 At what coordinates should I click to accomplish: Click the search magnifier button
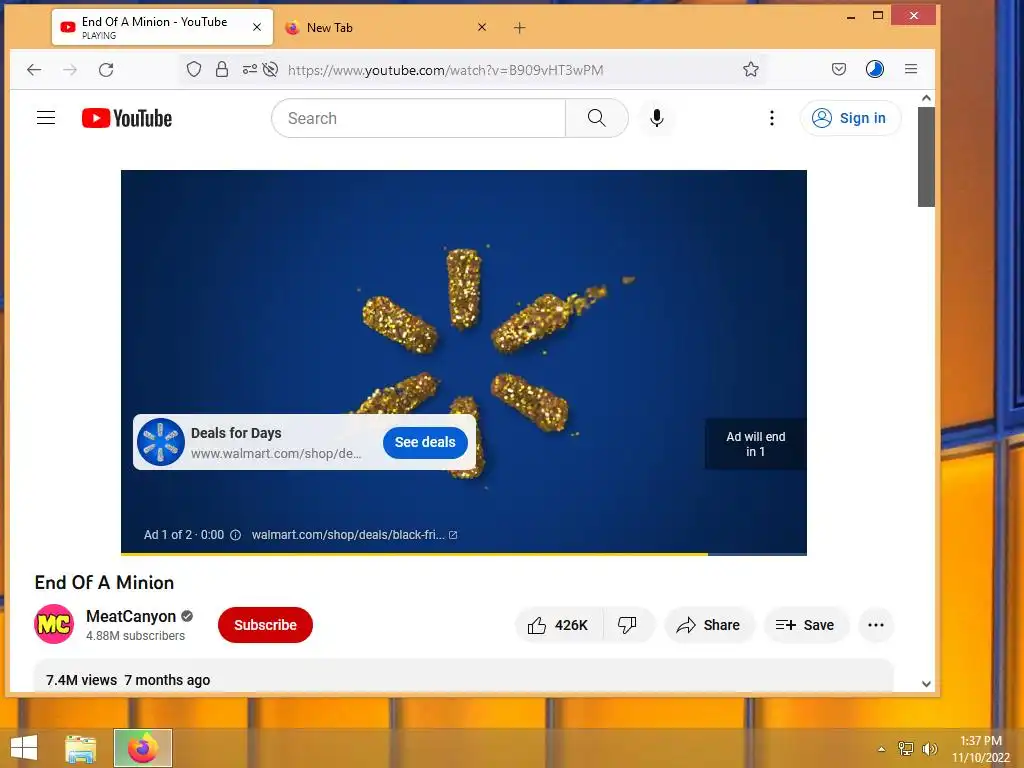(x=596, y=118)
